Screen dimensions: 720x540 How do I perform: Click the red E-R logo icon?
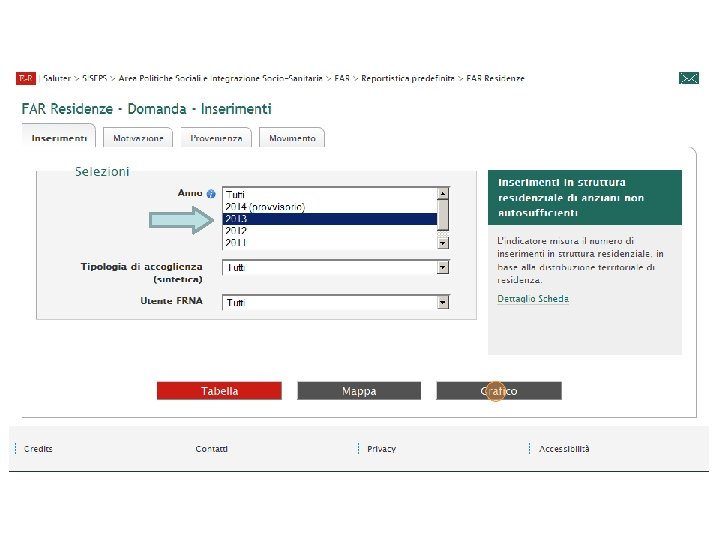coord(26,79)
